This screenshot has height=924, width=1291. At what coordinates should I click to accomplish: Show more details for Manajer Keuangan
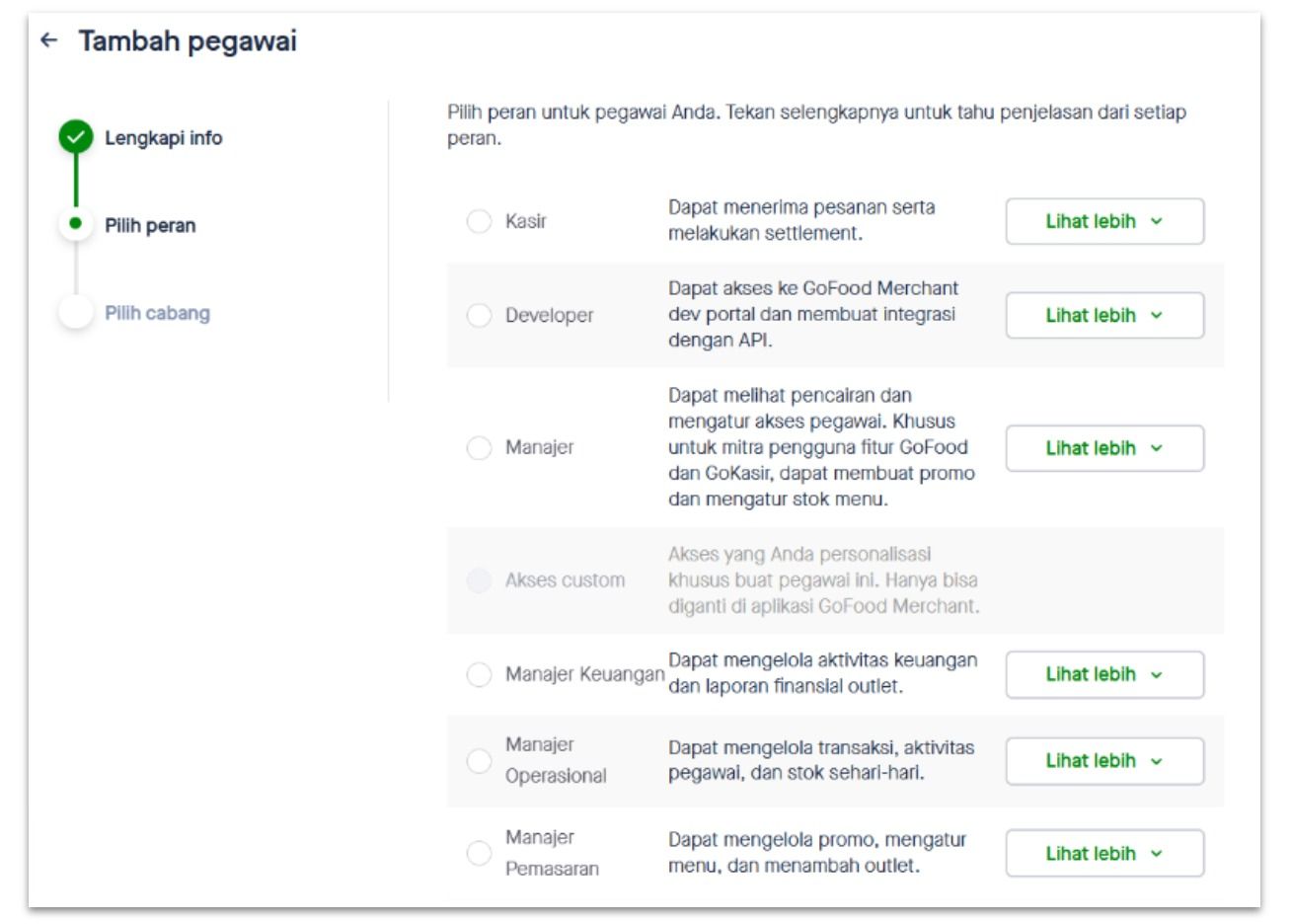tap(1104, 674)
